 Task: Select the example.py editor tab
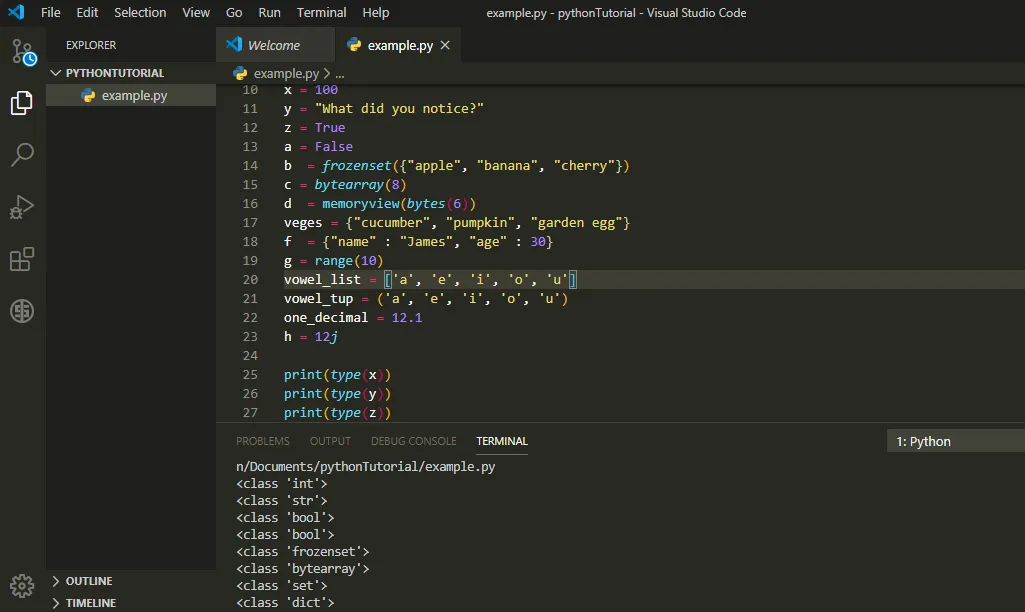point(397,45)
